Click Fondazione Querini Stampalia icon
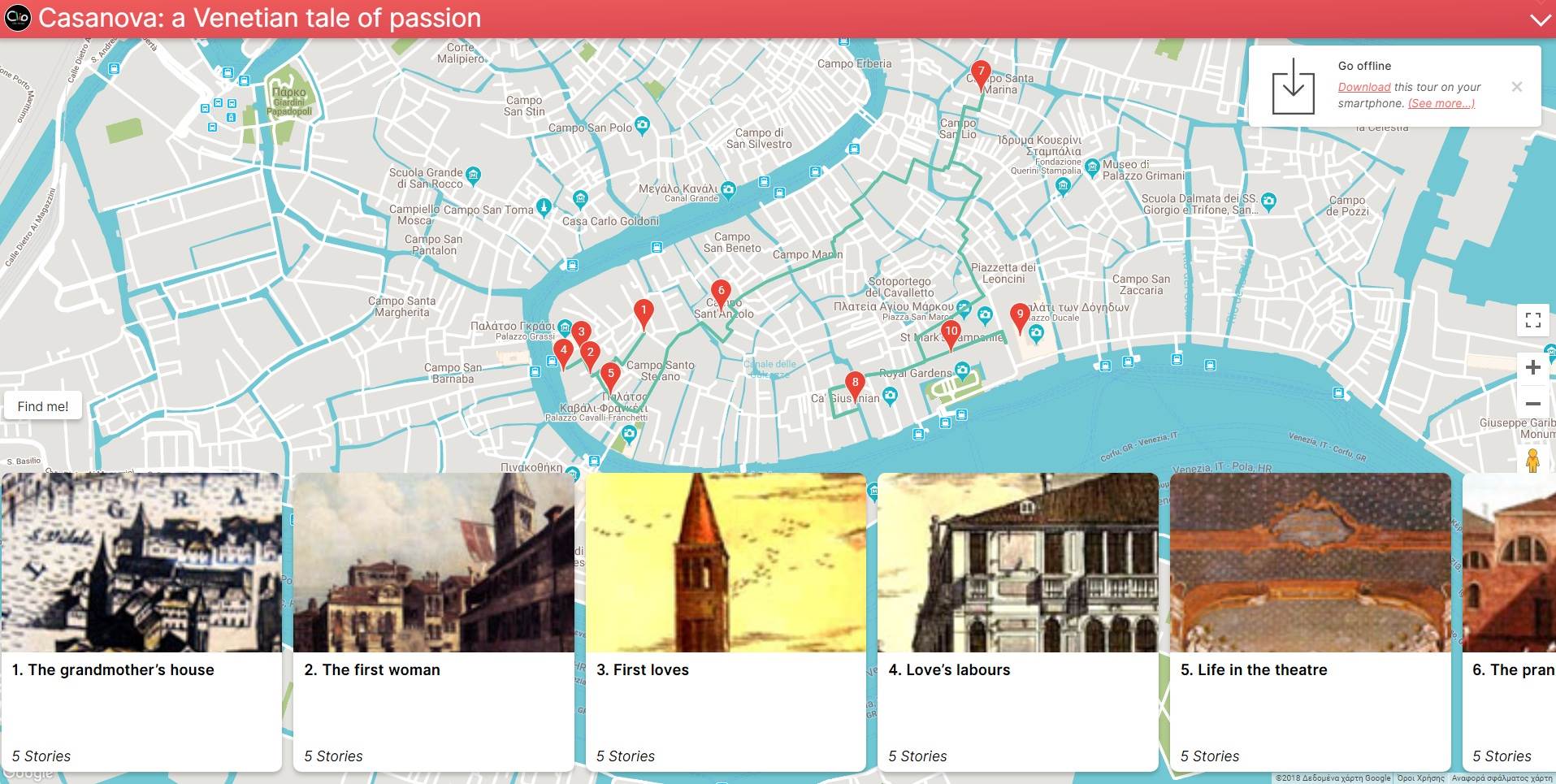Image resolution: width=1556 pixels, height=784 pixels. [x=1063, y=186]
